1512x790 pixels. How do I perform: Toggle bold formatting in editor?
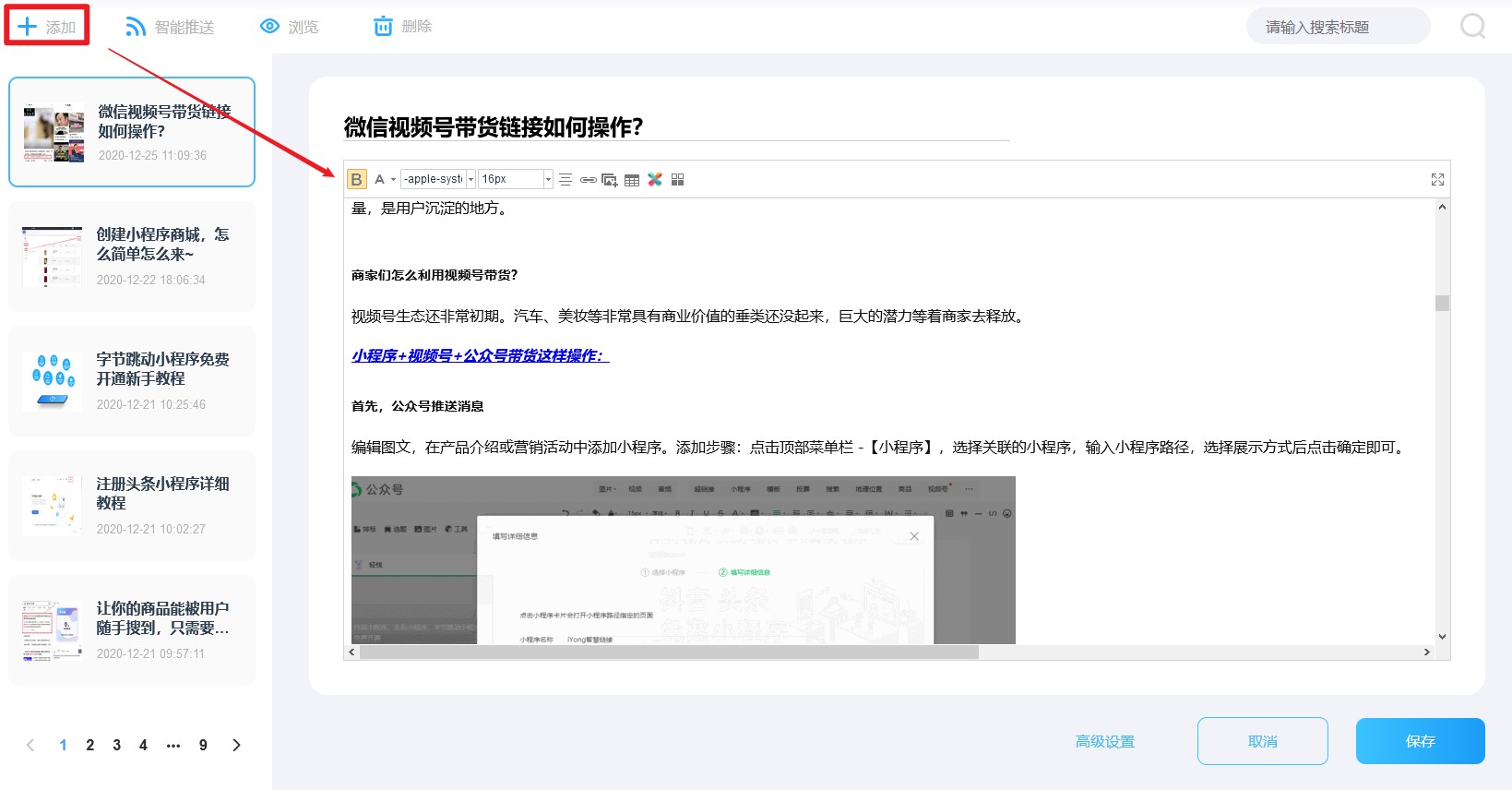tap(356, 179)
